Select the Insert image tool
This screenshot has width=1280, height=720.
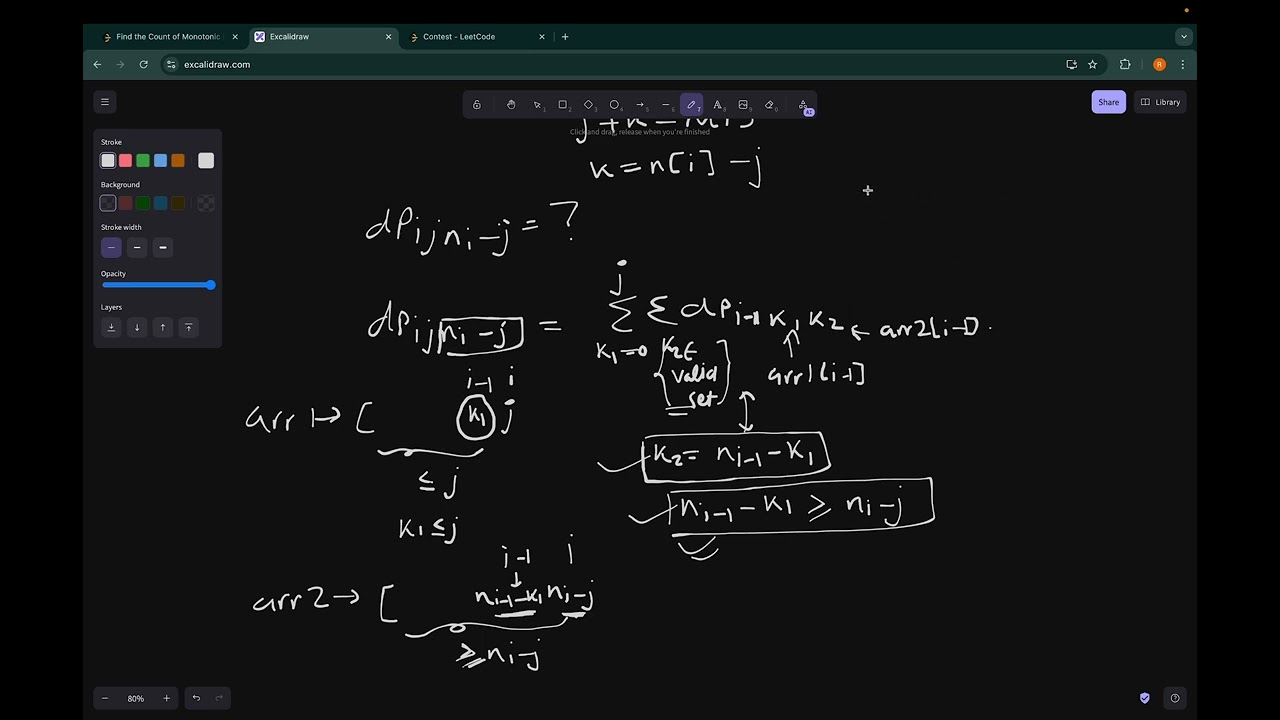(x=744, y=105)
